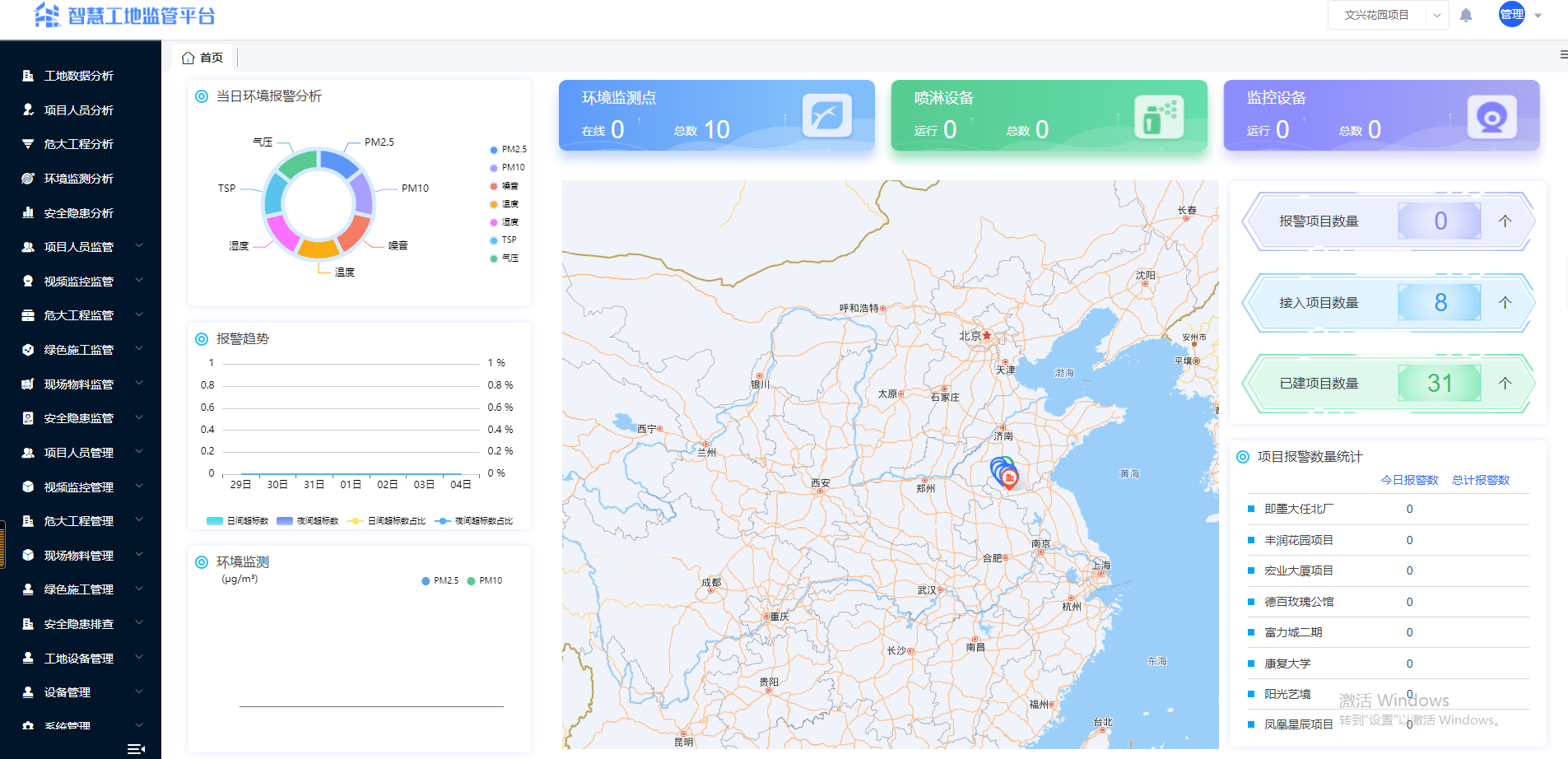Screen dimensions: 1568x759
Task: Expand the 项目人员监管 sidebar menu
Action: click(x=80, y=247)
